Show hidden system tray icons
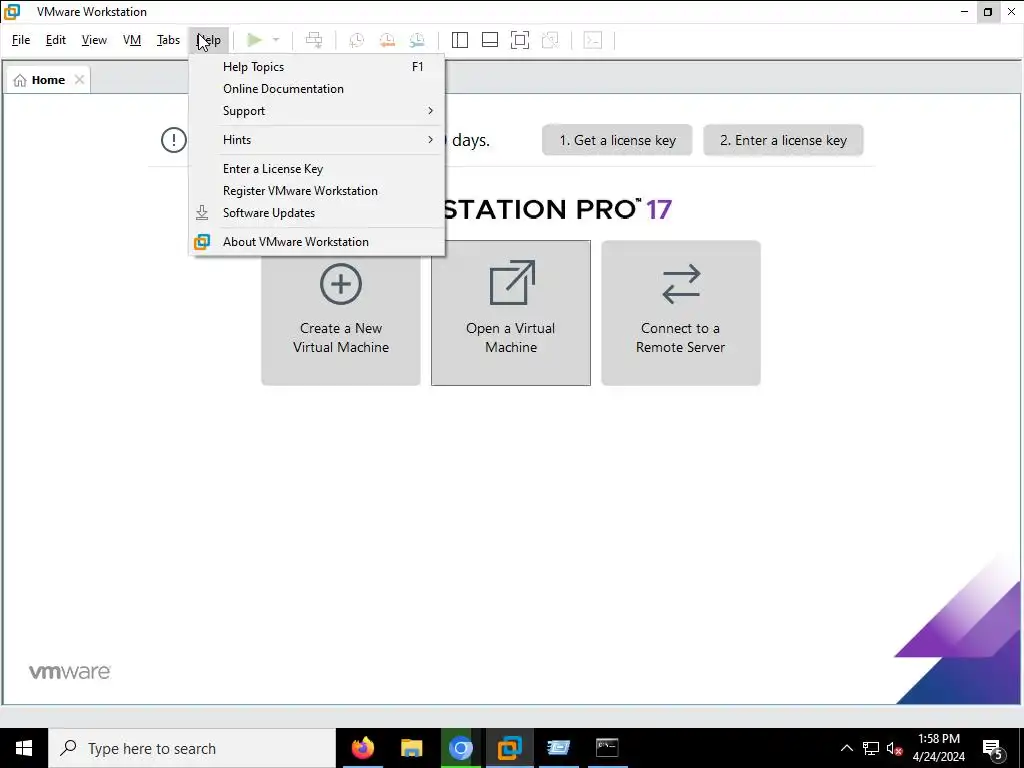 pos(846,748)
